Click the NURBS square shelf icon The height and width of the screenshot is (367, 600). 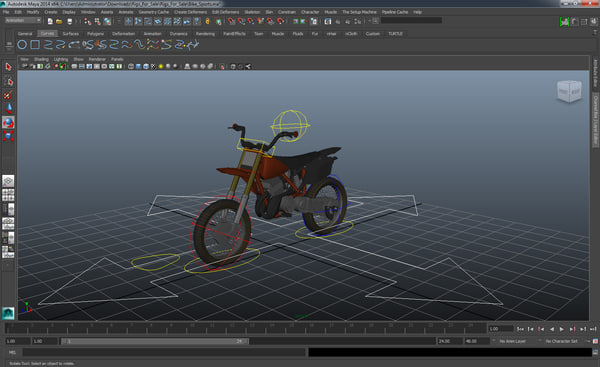(35, 45)
